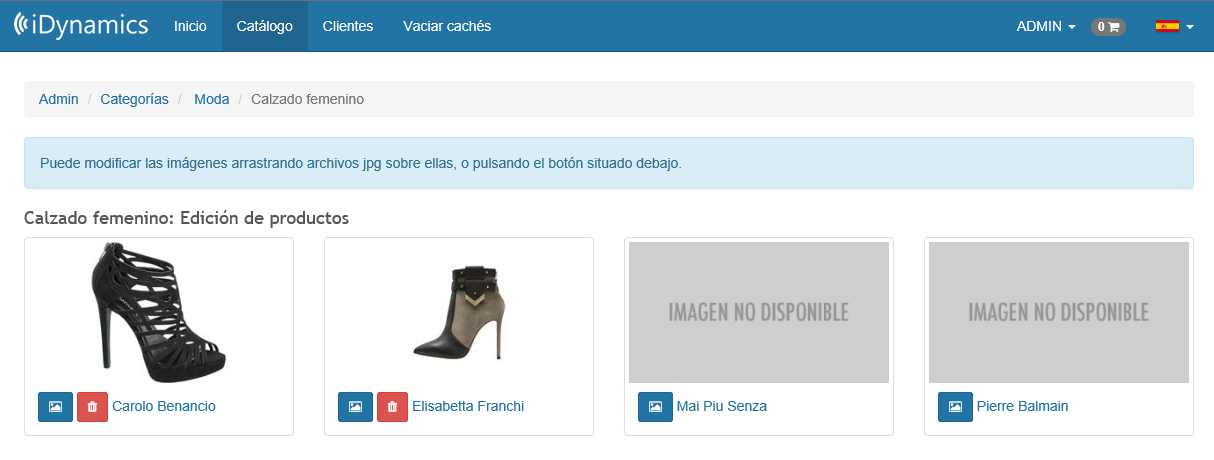The height and width of the screenshot is (460, 1214).
Task: Open the Carolo Benancio product link
Action: pos(164,406)
